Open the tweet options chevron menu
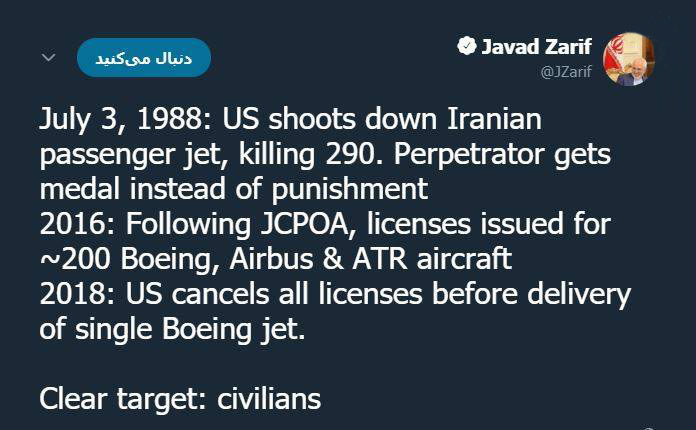This screenshot has width=696, height=430. coord(48,57)
